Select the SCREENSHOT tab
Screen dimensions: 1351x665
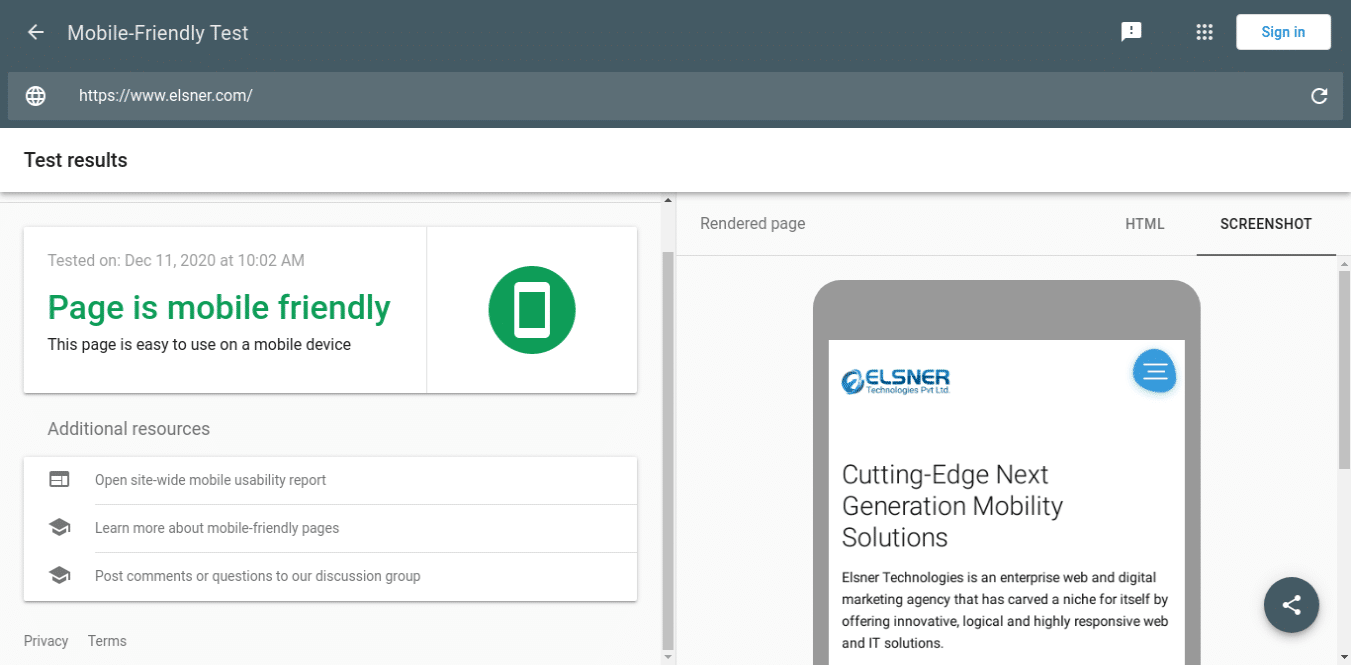(1266, 224)
